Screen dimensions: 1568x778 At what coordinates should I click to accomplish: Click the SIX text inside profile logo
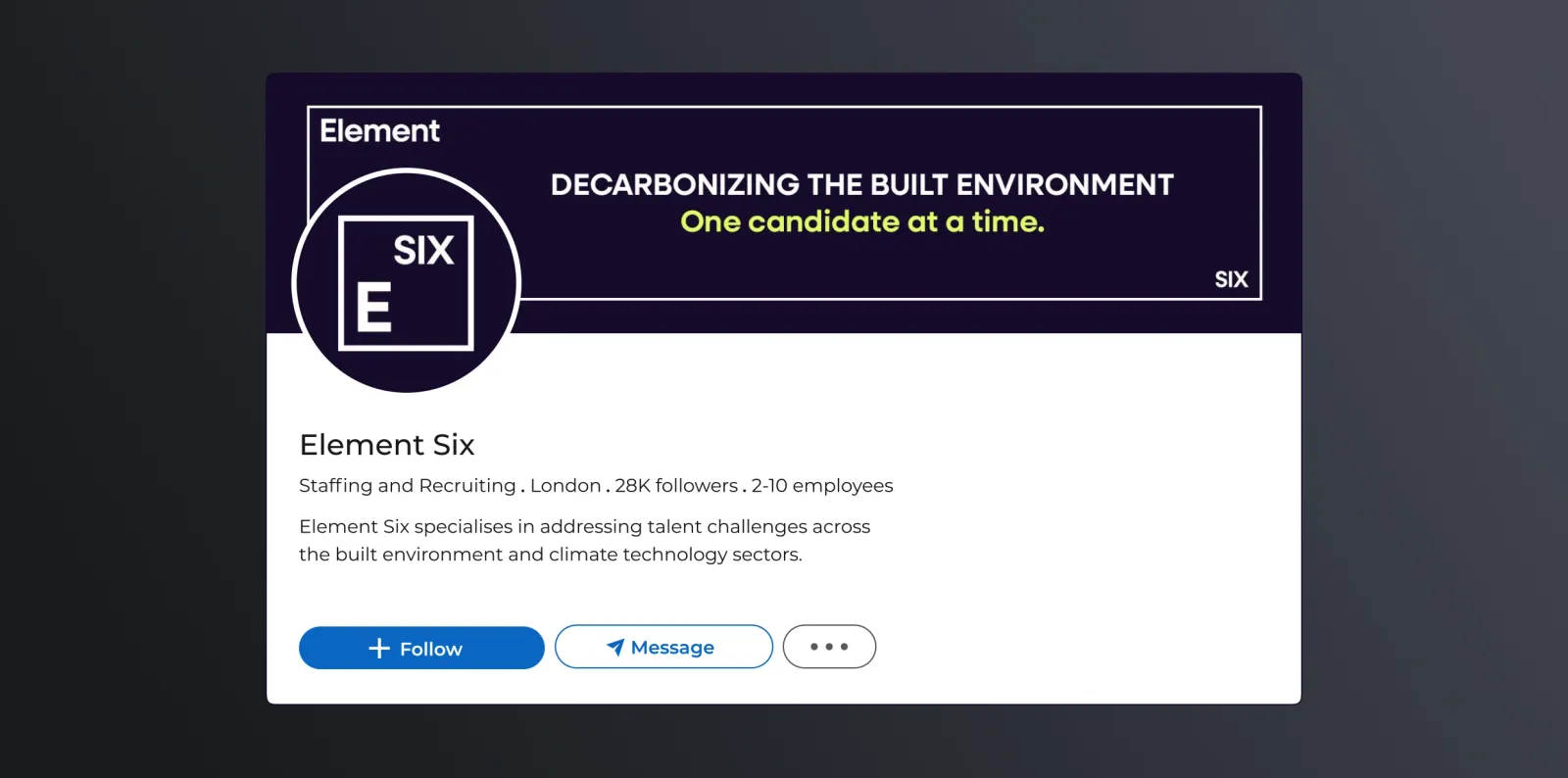(423, 251)
